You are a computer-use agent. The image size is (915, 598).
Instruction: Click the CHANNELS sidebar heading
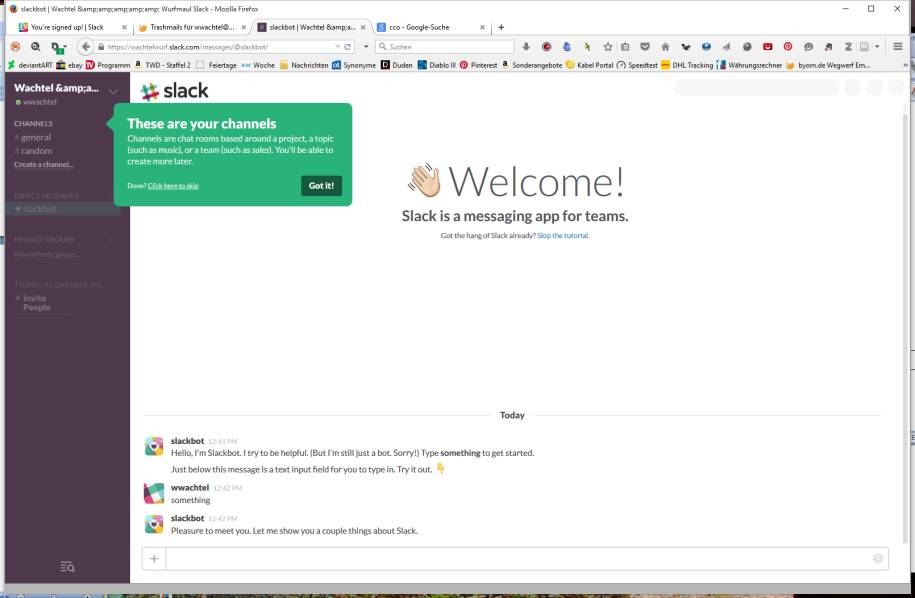click(33, 124)
